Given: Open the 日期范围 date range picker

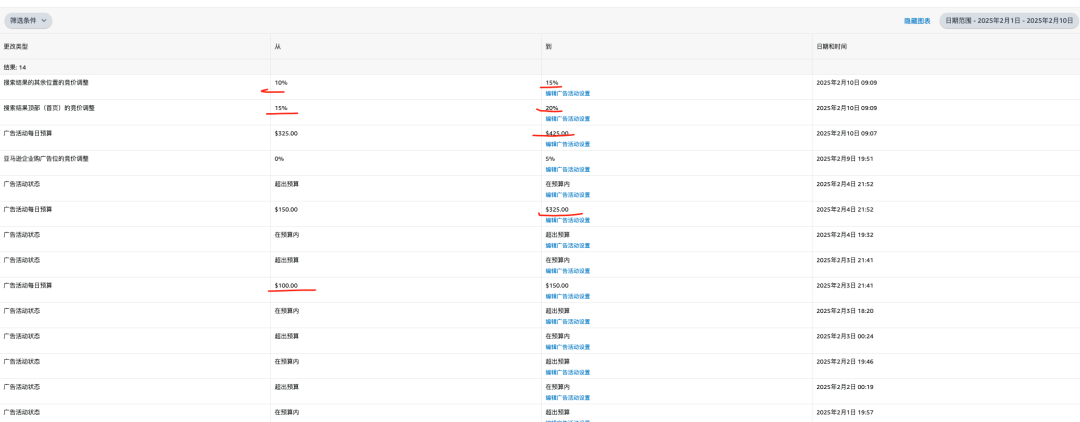Looking at the screenshot, I should (x=1009, y=21).
